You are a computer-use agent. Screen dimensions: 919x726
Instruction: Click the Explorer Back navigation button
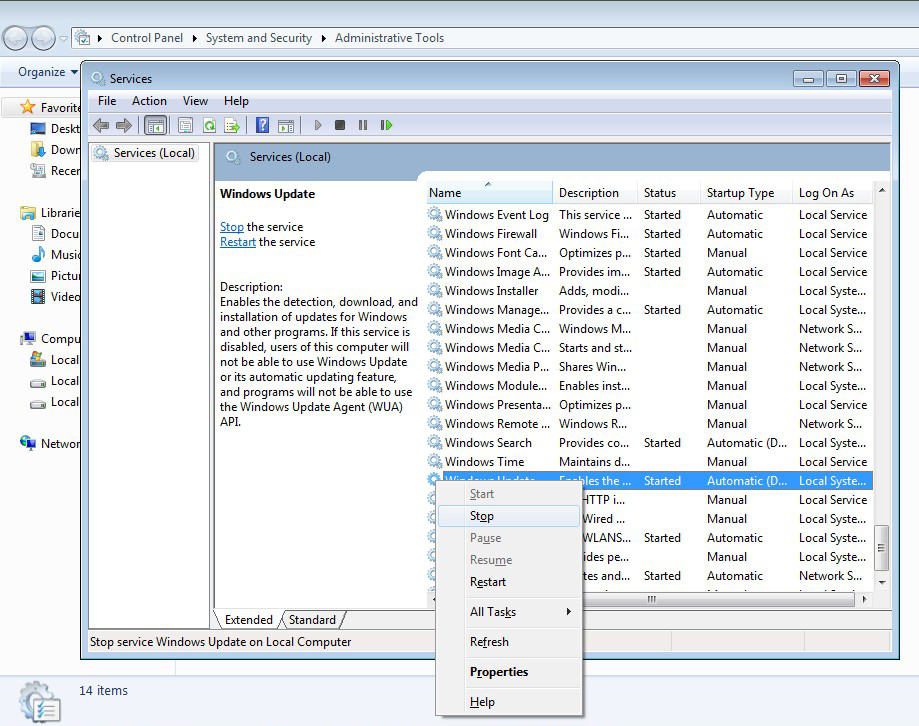[x=16, y=39]
